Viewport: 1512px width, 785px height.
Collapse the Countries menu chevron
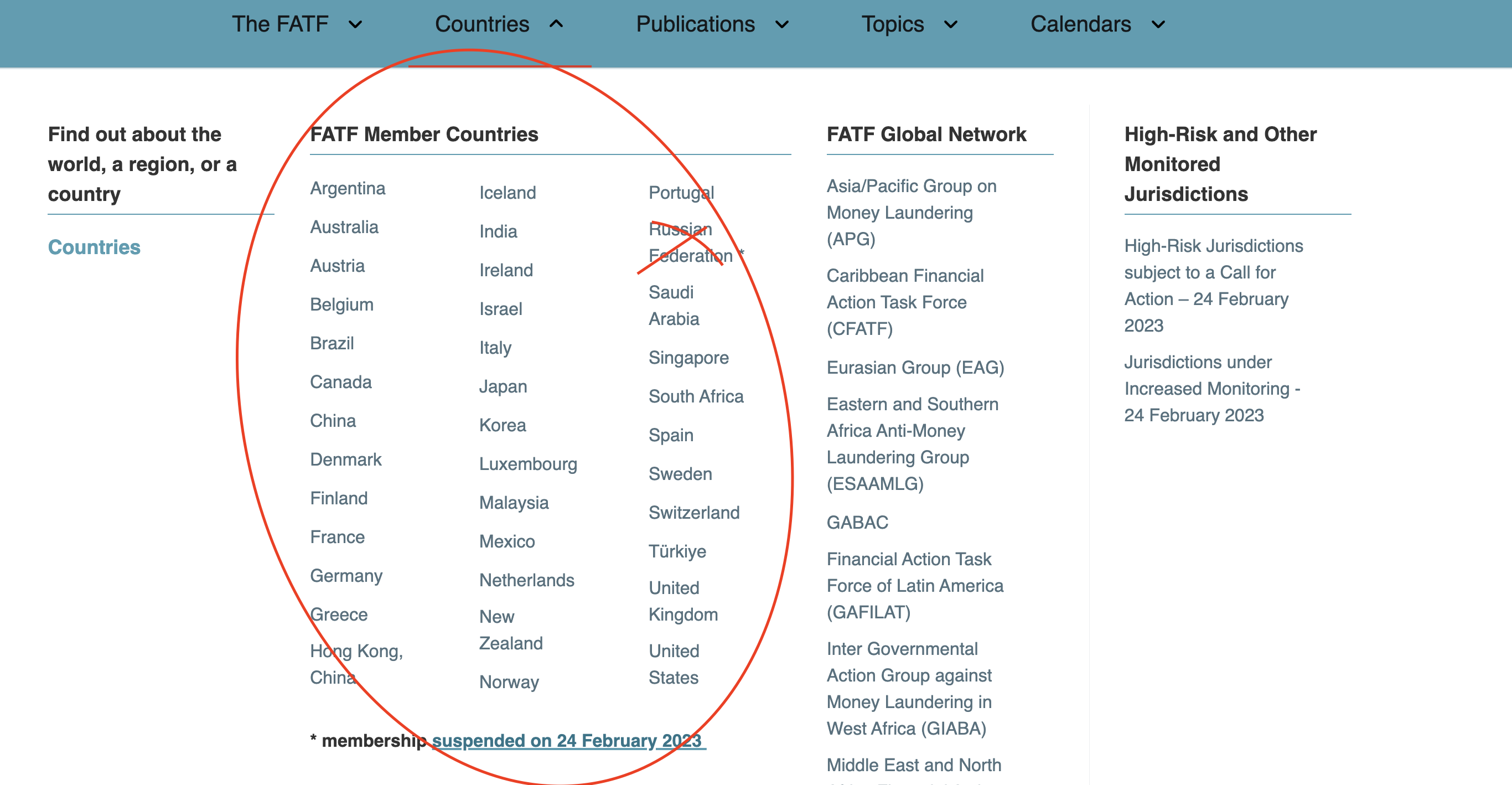pos(555,24)
